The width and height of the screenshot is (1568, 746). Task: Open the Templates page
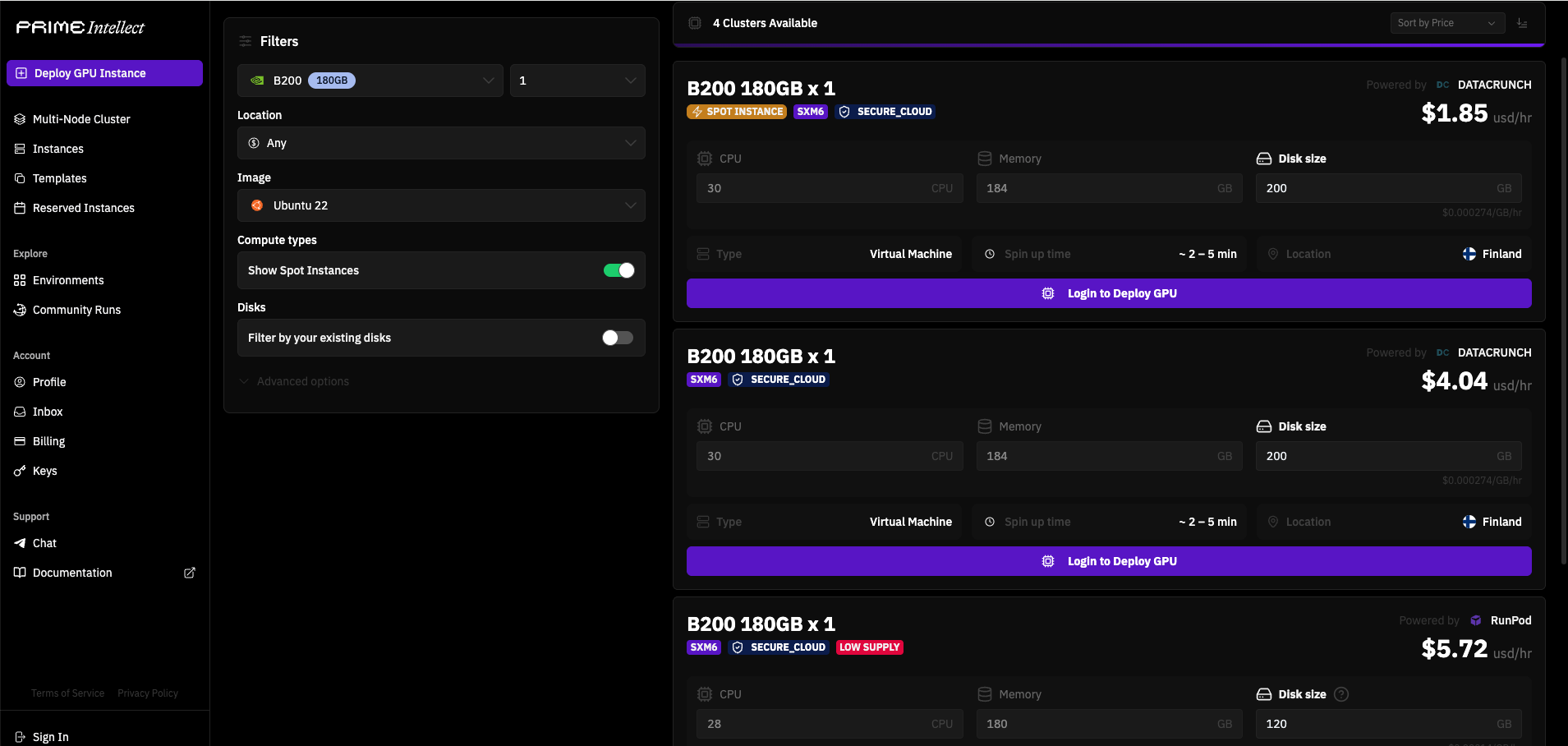click(x=59, y=178)
